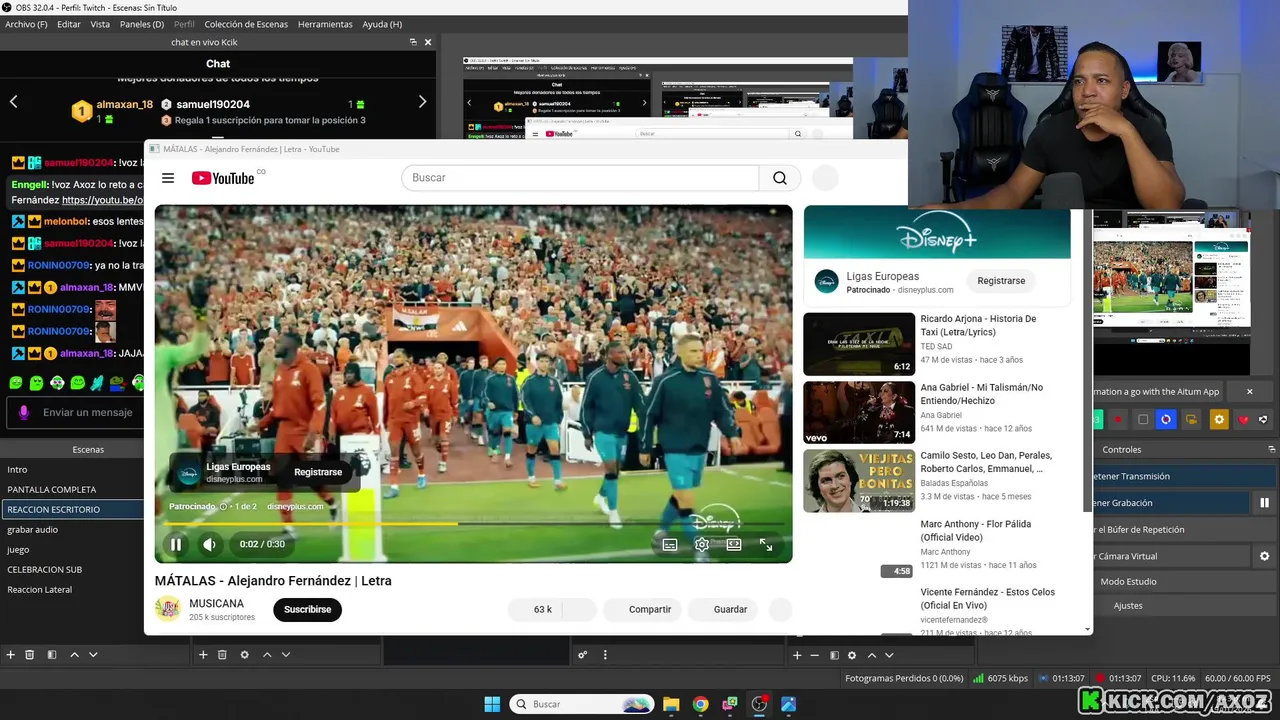Open Ajustes in Controles panel
Screen dimensions: 1280x720
[1185, 605]
